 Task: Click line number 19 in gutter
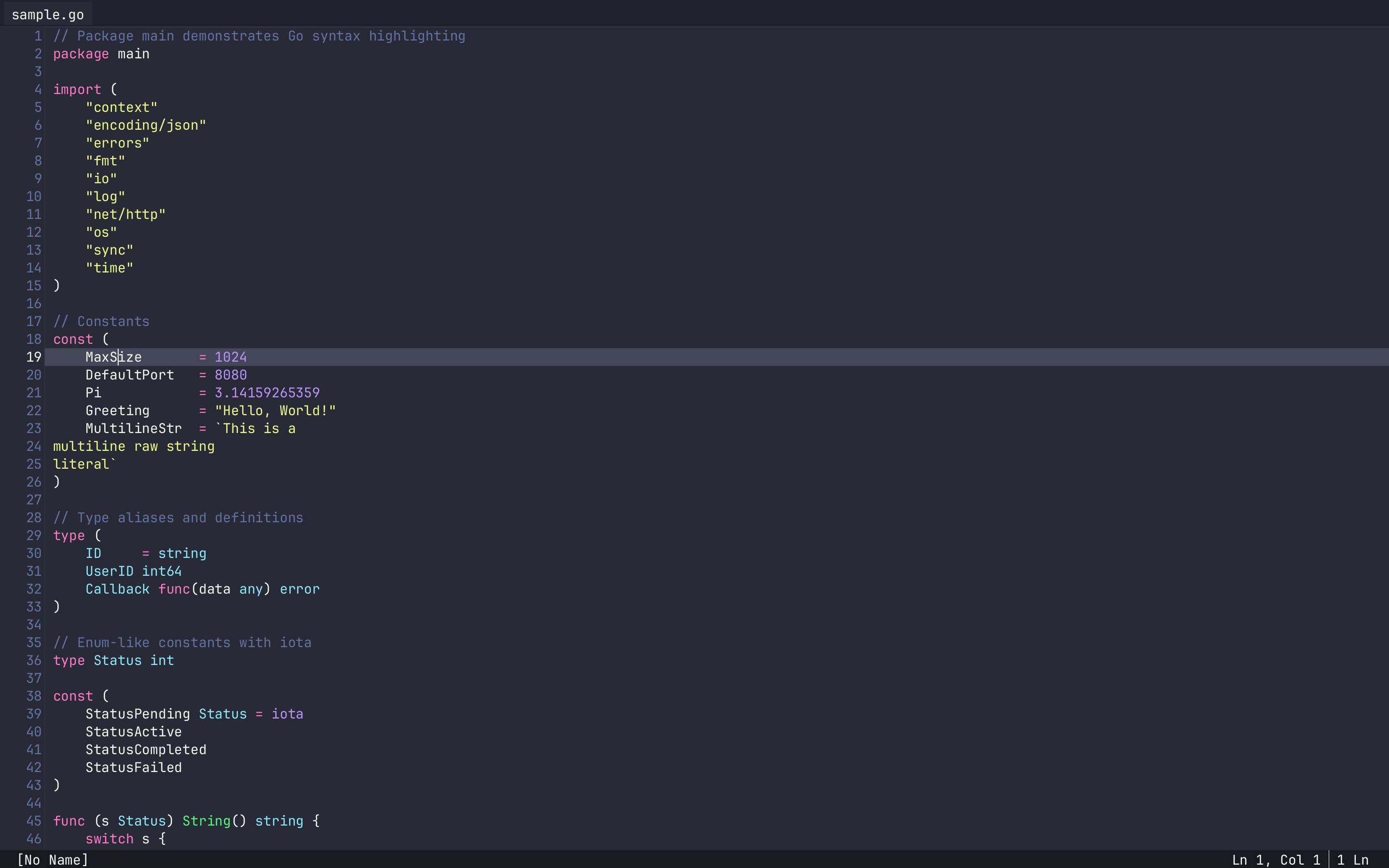(x=34, y=357)
